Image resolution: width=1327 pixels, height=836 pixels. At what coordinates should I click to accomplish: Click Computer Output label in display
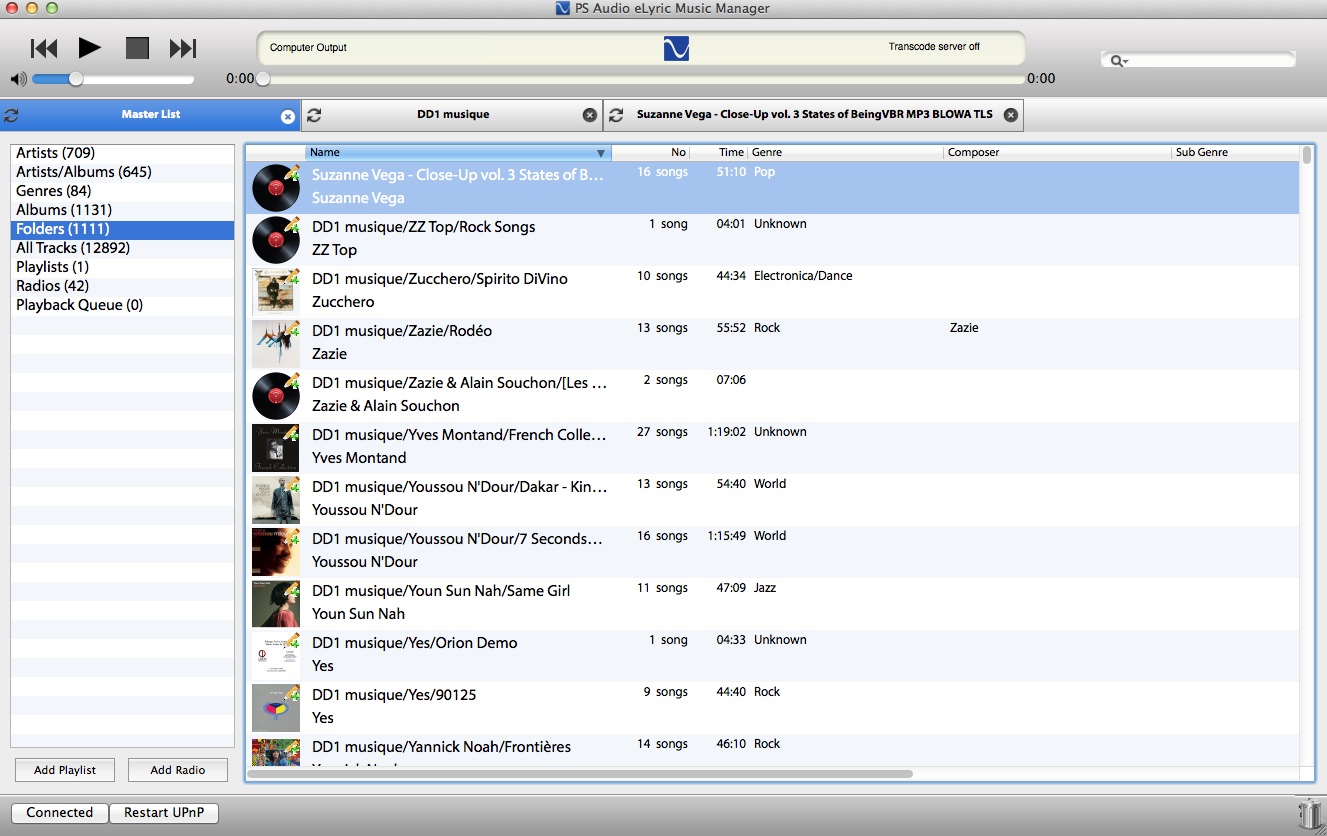[x=309, y=48]
